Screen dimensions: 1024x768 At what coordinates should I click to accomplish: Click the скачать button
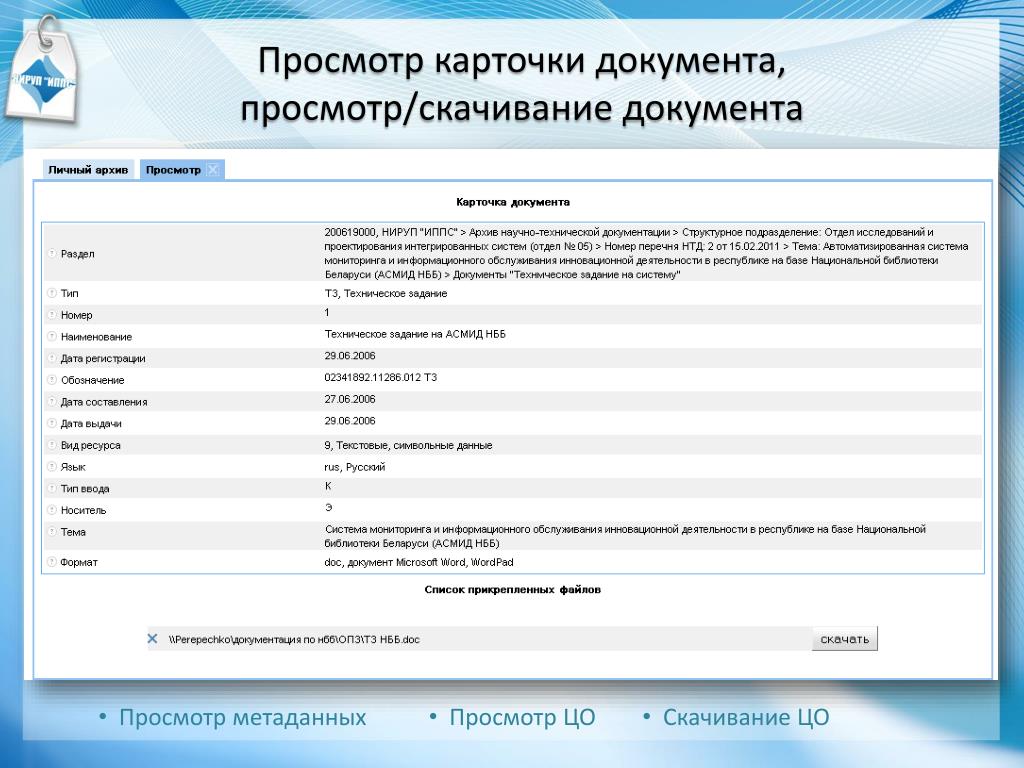coord(844,639)
